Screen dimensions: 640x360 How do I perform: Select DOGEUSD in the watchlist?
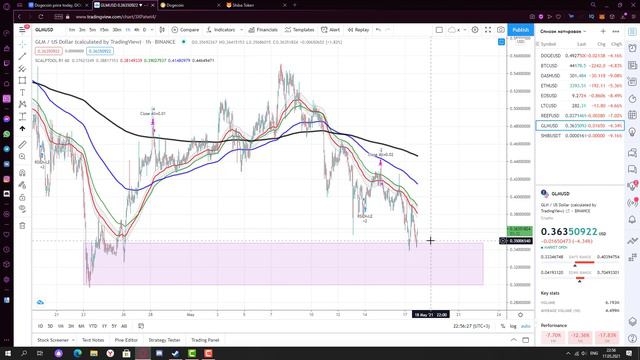pos(580,56)
